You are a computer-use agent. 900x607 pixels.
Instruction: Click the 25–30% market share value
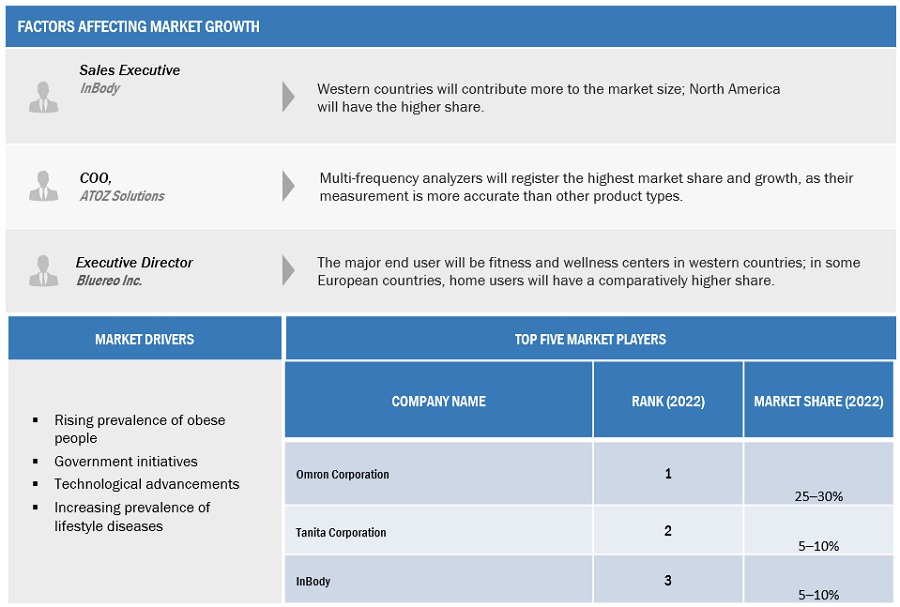(x=818, y=495)
